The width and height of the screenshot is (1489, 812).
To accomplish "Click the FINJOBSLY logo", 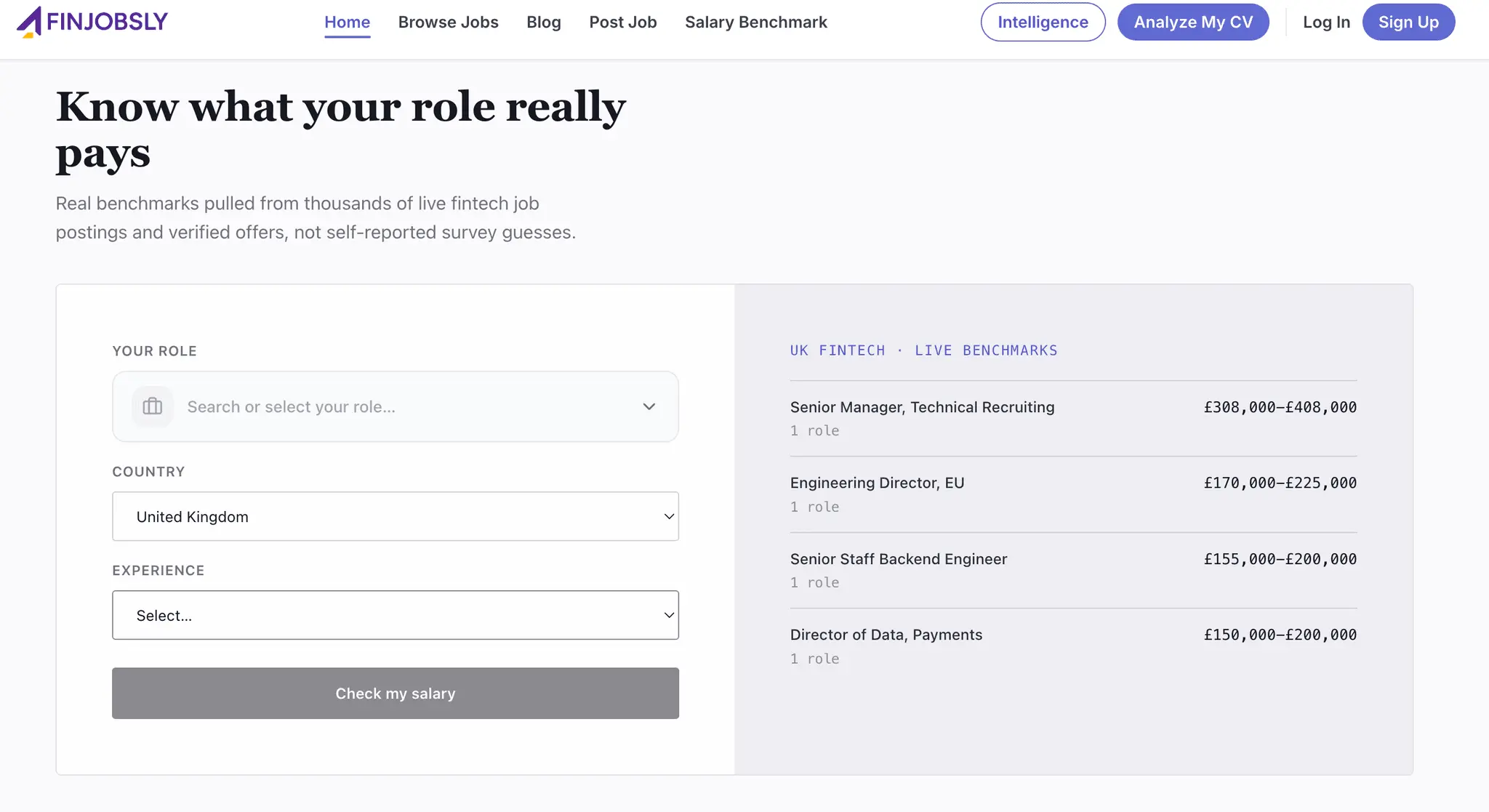I will pos(92,22).
